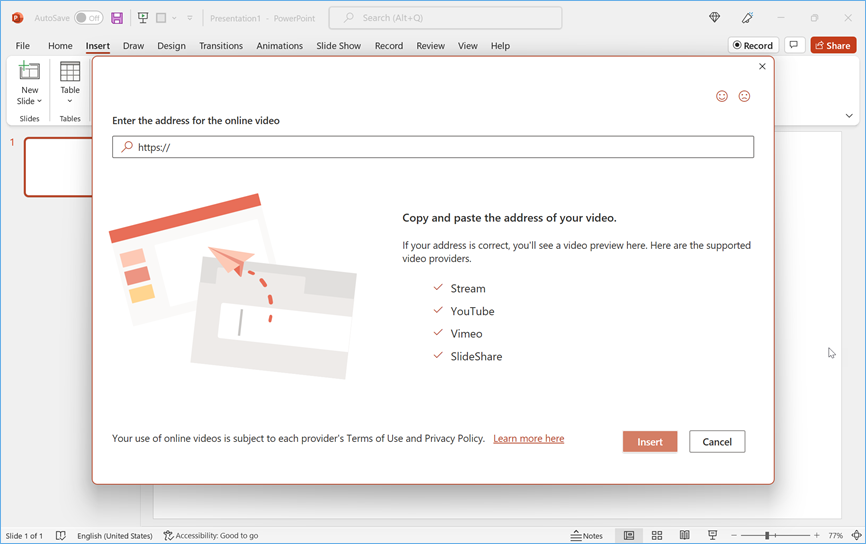Open the 'Learn more here' link
This screenshot has height=544, width=866.
528,439
